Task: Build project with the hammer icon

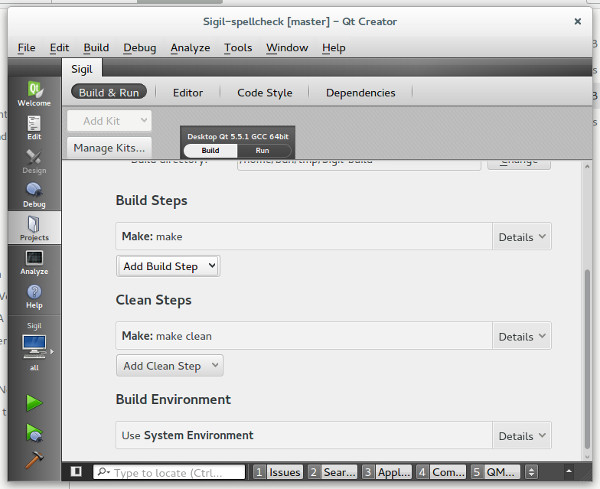Action: 34,460
